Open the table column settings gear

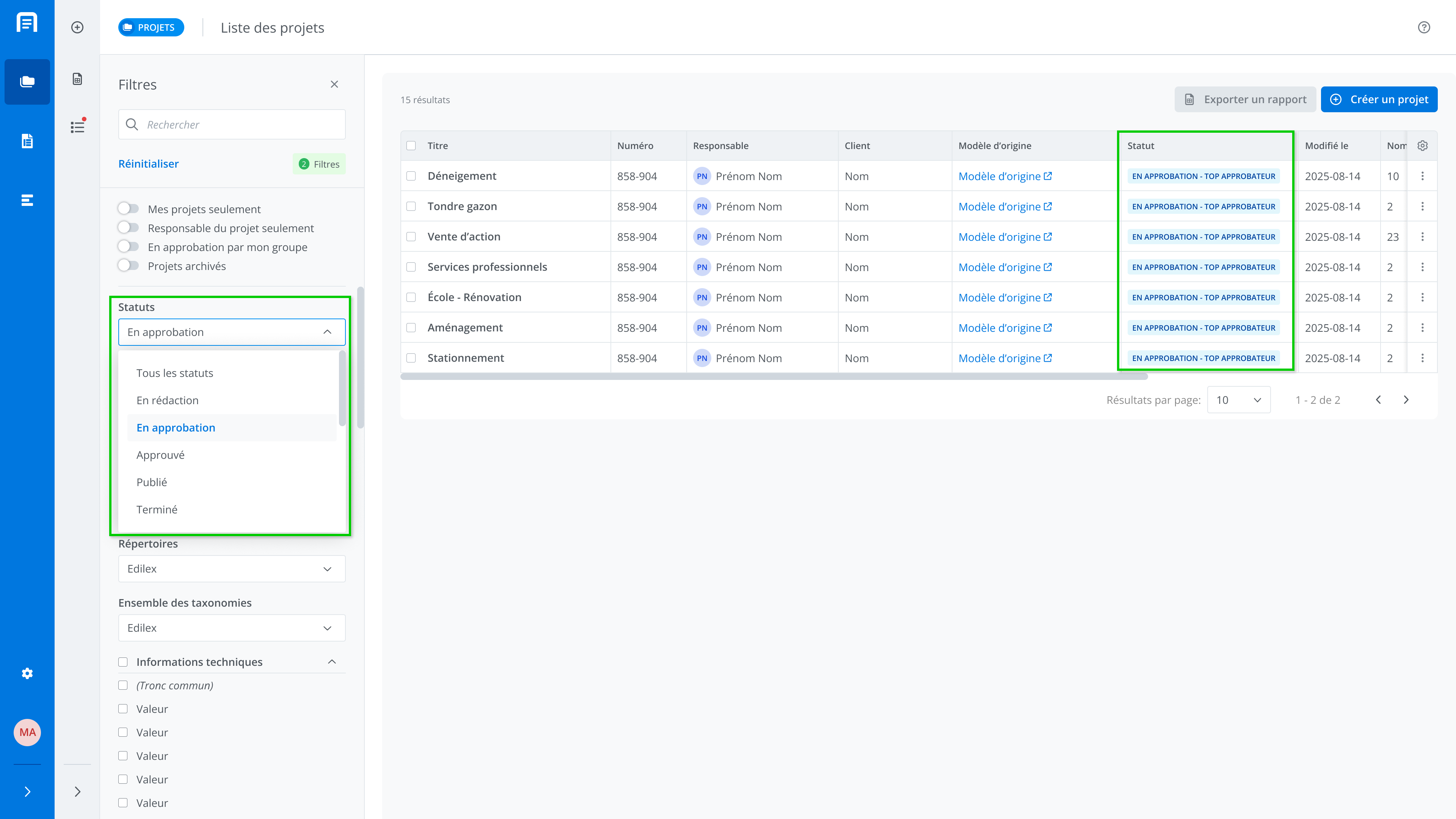tap(1423, 146)
